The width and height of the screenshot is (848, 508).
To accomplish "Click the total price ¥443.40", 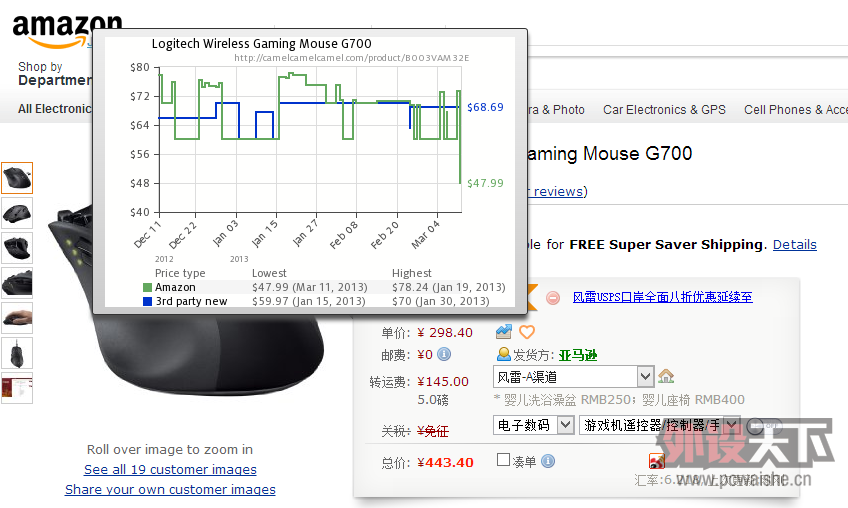I will [445, 463].
